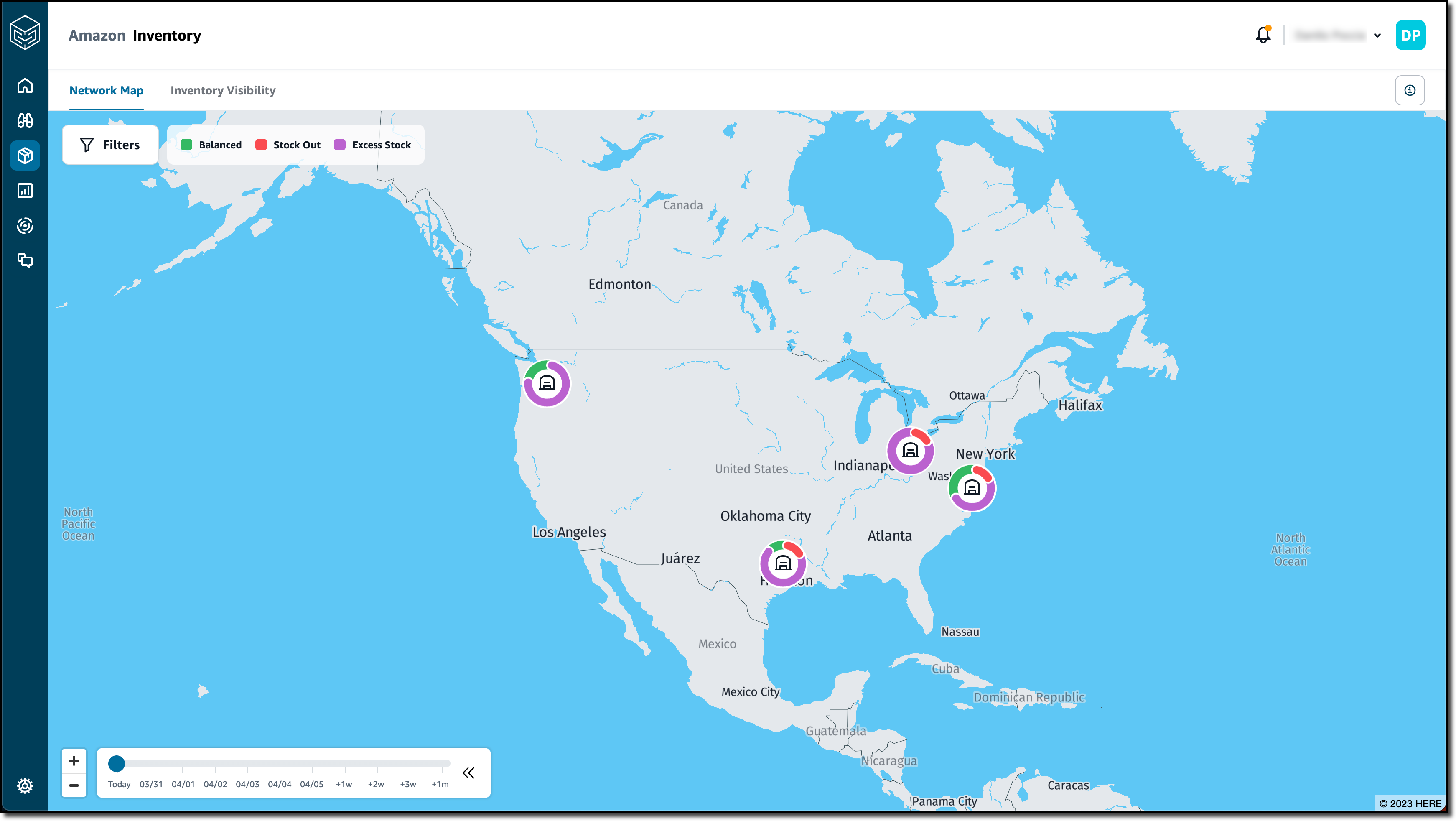Viewport: 1456px width, 821px height.
Task: Expand the user account dropdown arrow
Action: coord(1377,36)
